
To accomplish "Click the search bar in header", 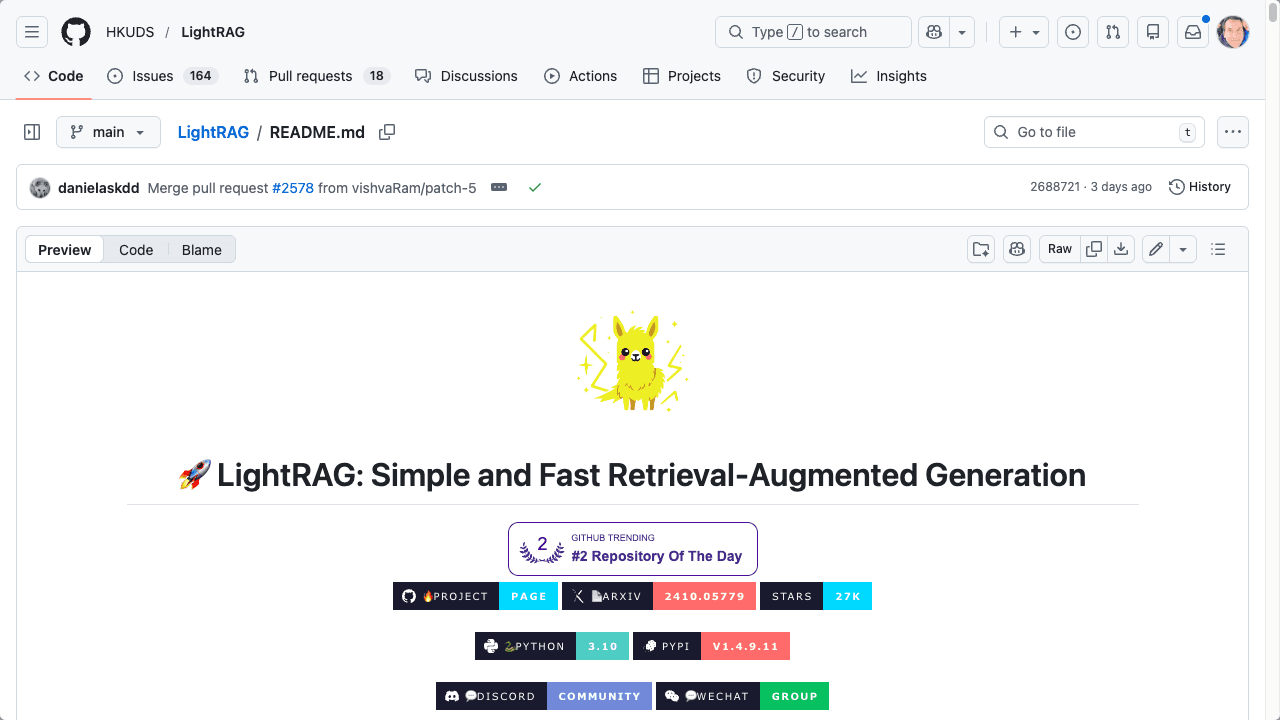I will click(x=813, y=32).
